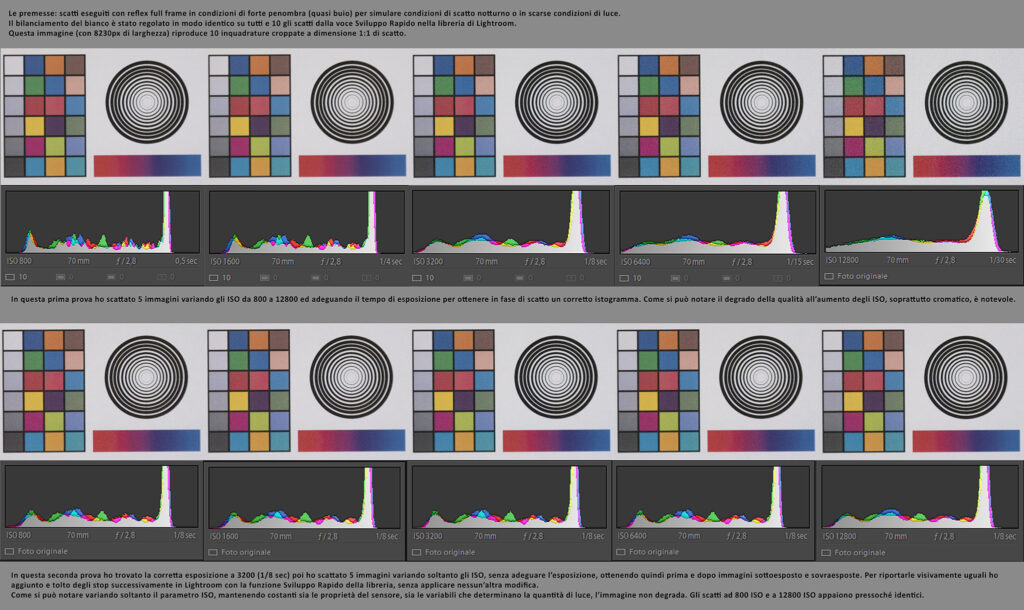The height and width of the screenshot is (610, 1024).
Task: Click originals plus smart previews icon under ISO 1600 1/4 sec histogram
Action: pos(264,278)
